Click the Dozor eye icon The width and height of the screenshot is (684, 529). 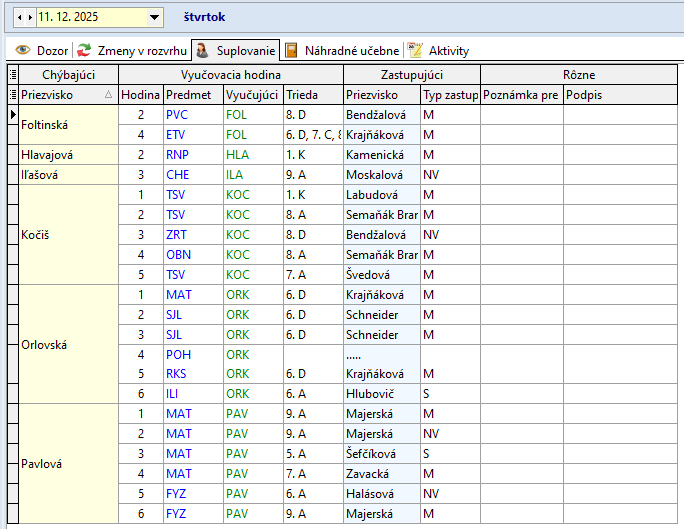(22, 50)
